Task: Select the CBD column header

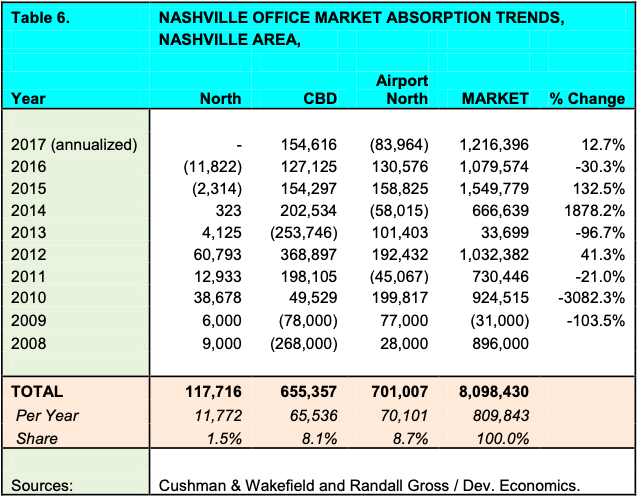Action: [323, 98]
